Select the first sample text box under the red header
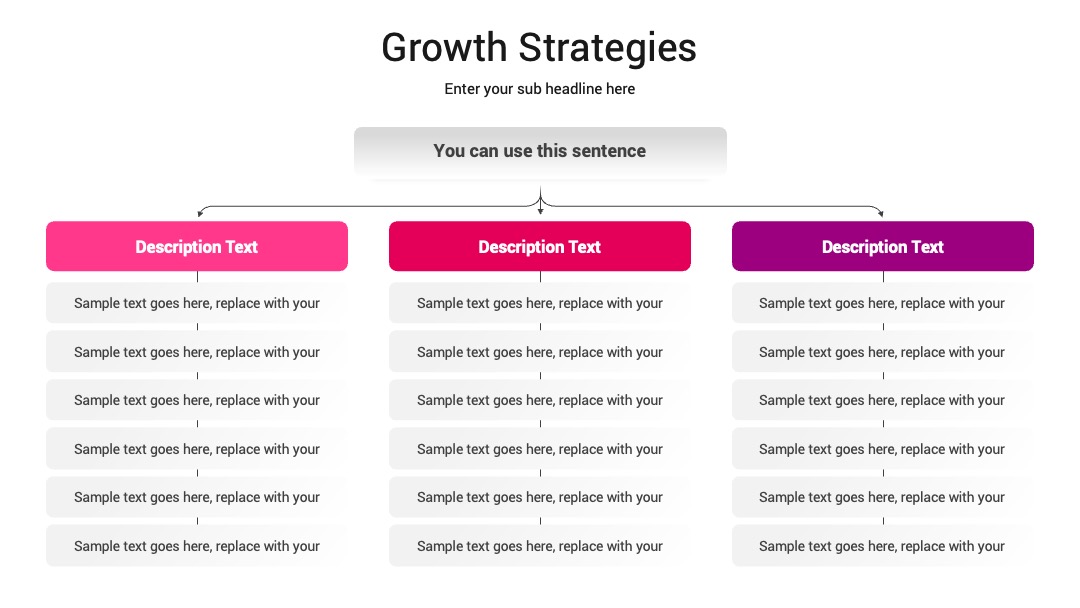 click(x=540, y=303)
